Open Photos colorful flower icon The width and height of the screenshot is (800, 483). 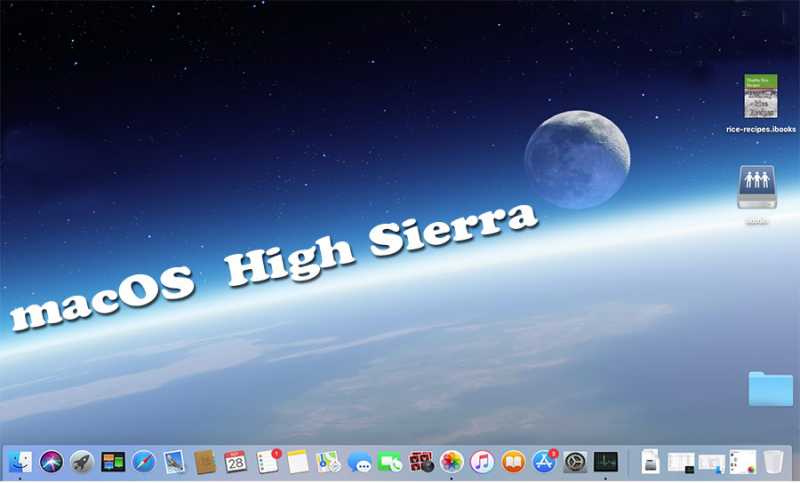(x=452, y=462)
